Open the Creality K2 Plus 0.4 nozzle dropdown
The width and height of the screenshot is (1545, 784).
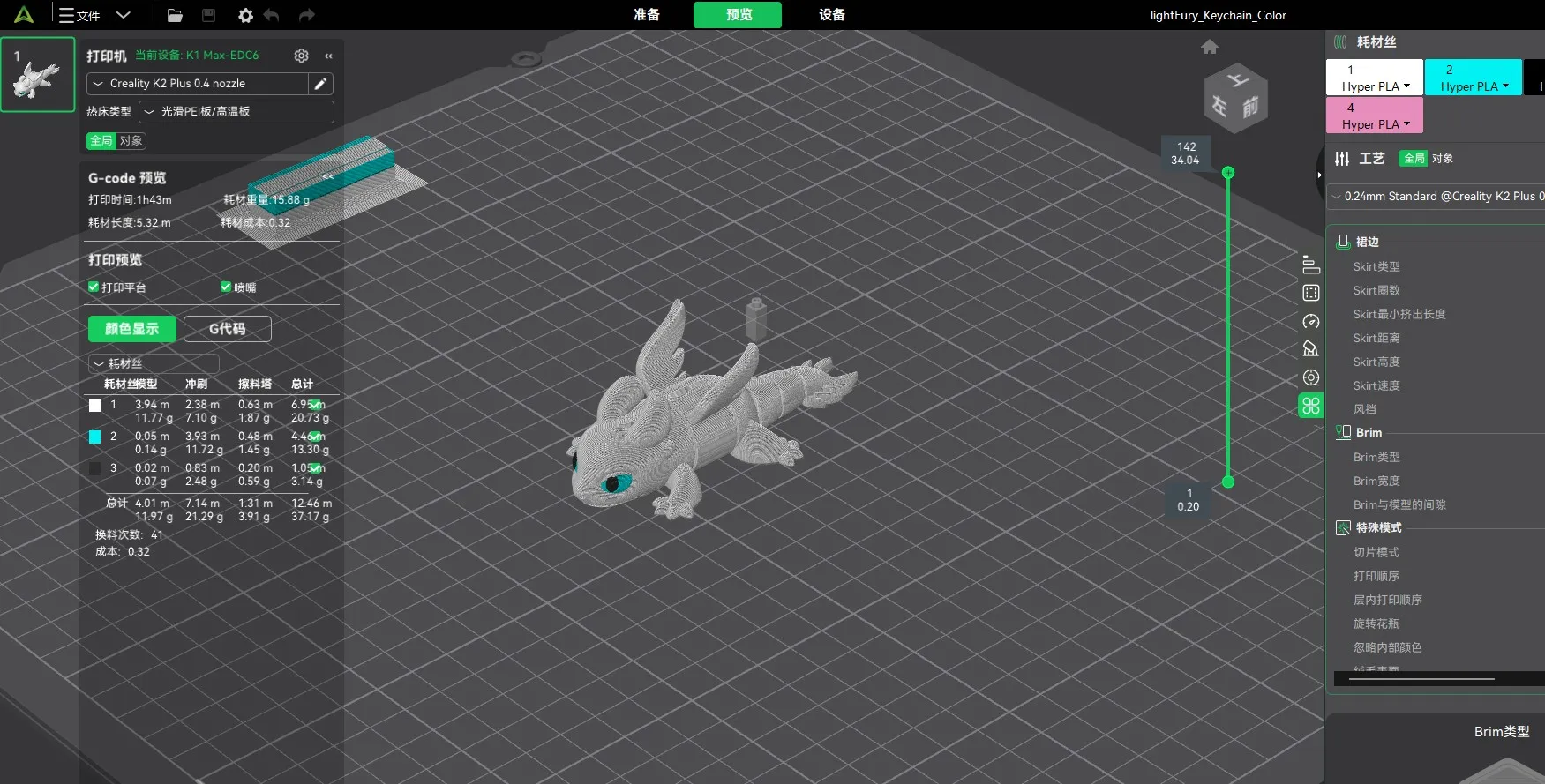pyautogui.click(x=197, y=84)
